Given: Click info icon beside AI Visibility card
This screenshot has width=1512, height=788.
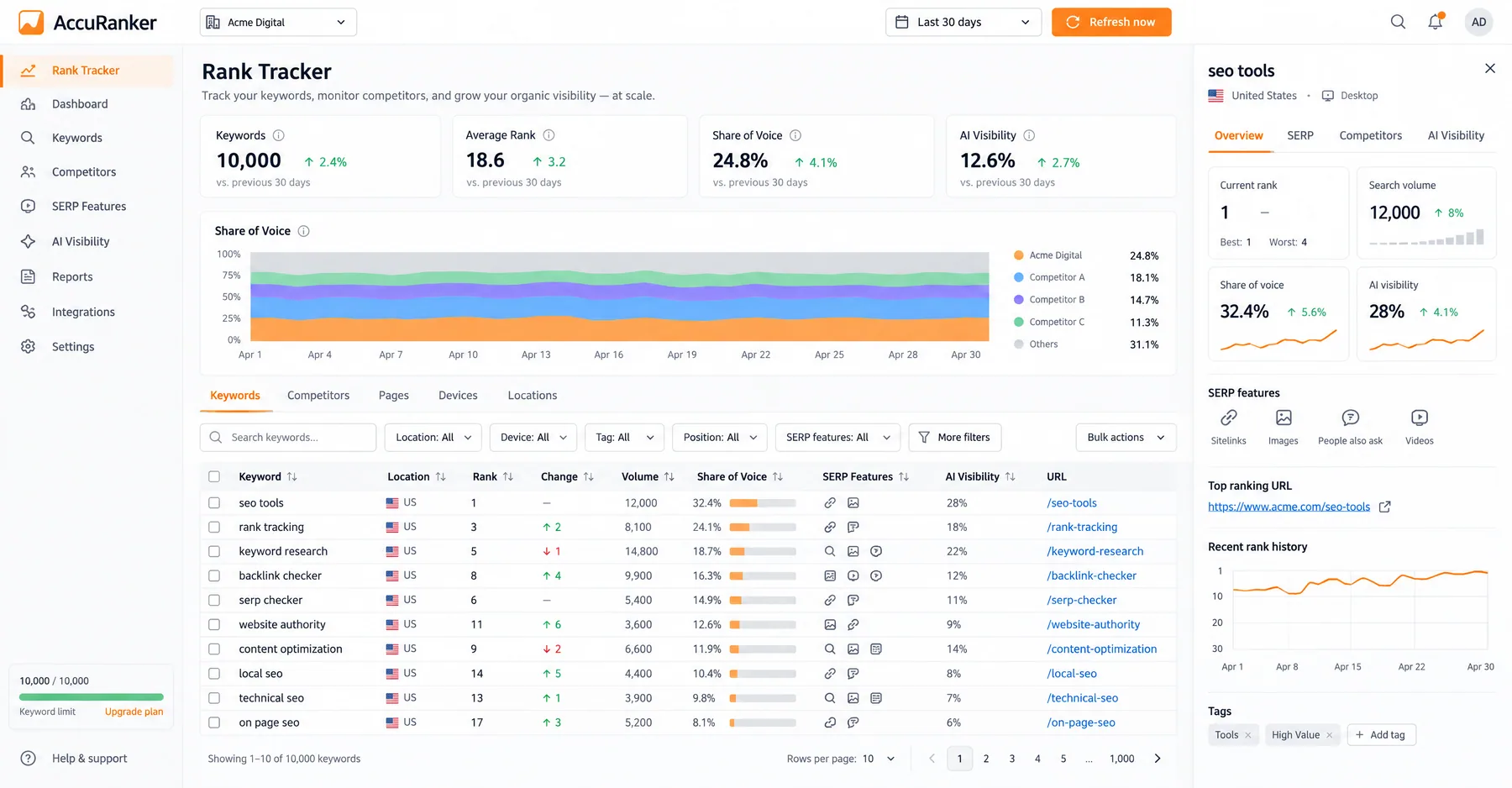Looking at the screenshot, I should pyautogui.click(x=1029, y=135).
